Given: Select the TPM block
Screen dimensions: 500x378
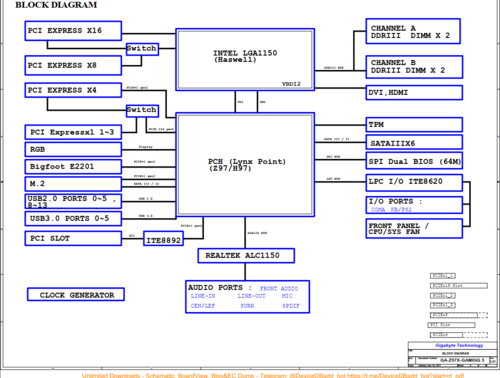Looking at the screenshot, I should pos(414,125).
